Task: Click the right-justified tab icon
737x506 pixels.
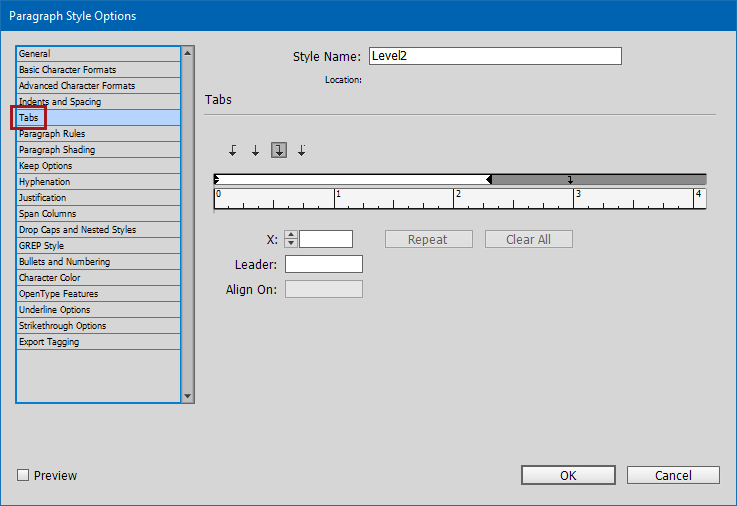Action: 279,150
